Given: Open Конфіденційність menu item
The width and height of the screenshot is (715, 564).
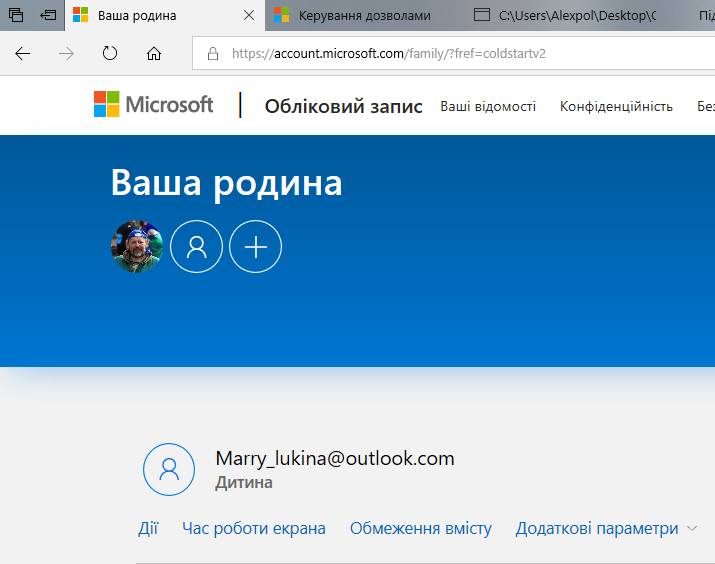Looking at the screenshot, I should click(x=616, y=106).
